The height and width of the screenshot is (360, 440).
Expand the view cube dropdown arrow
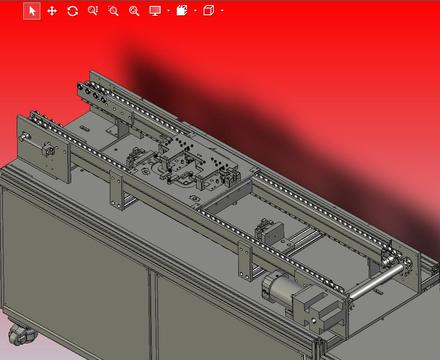222,11
